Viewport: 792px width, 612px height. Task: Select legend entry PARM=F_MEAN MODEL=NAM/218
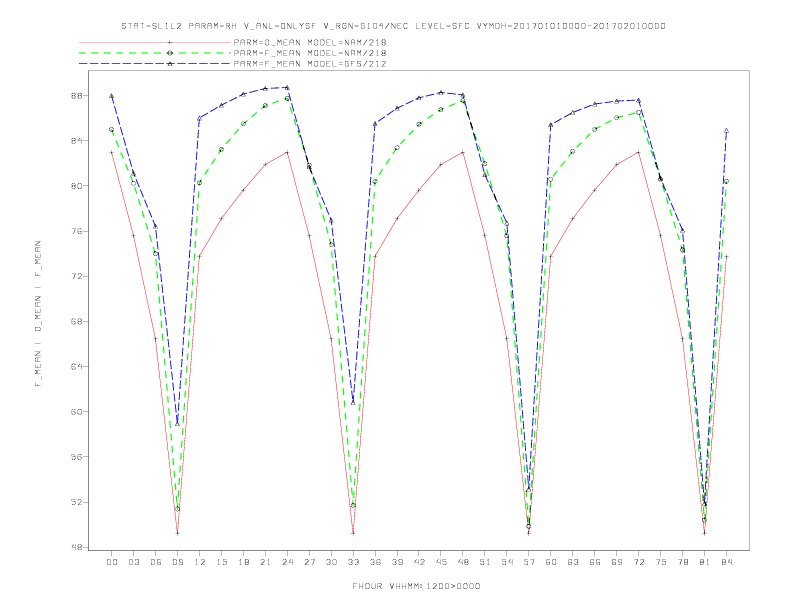tap(310, 53)
